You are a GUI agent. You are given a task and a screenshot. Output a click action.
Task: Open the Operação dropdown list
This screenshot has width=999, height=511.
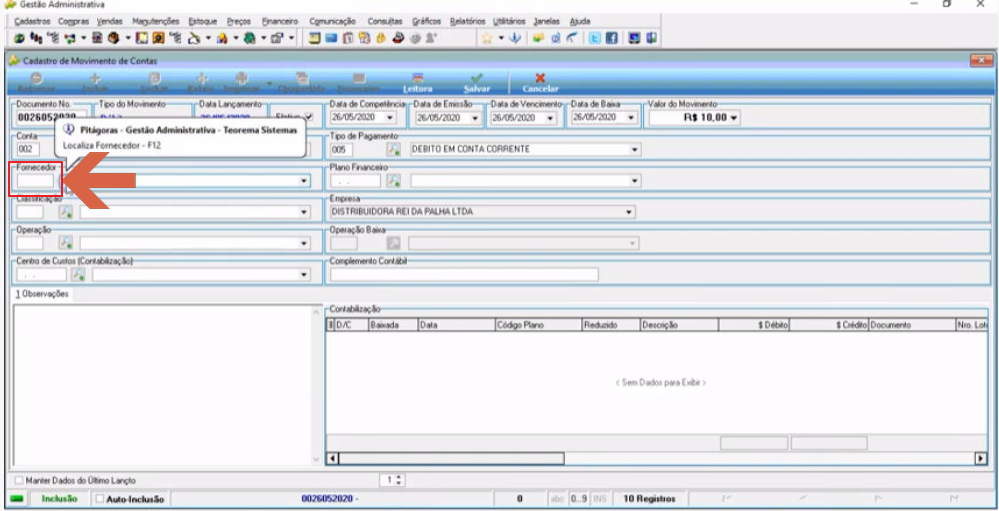[x=304, y=243]
